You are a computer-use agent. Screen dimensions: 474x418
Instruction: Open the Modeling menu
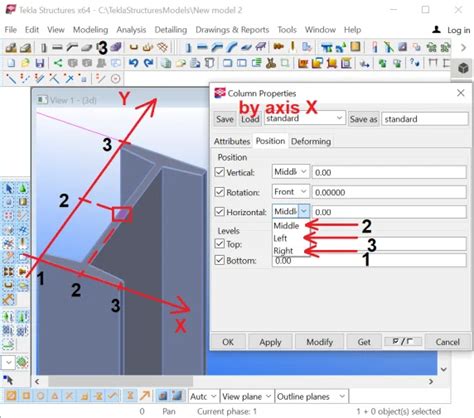pos(90,30)
